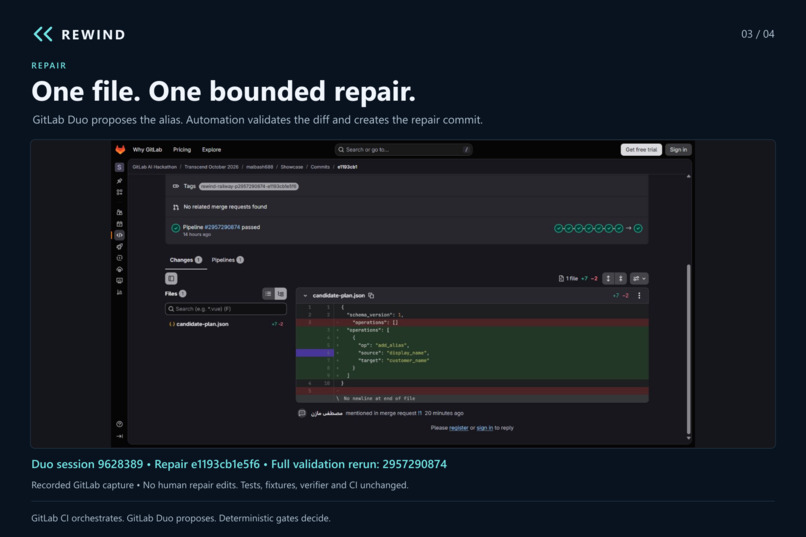Click the Get free trial button
This screenshot has height=537, width=806.
click(x=641, y=150)
